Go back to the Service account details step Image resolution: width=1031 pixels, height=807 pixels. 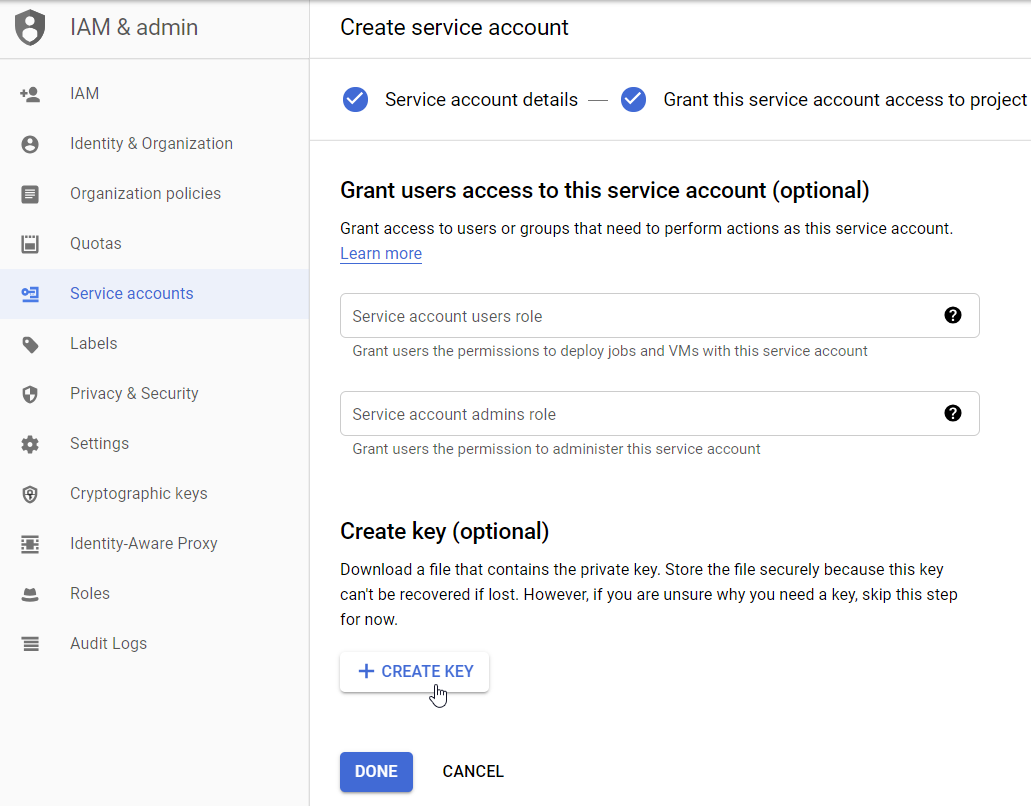pyautogui.click(x=481, y=99)
